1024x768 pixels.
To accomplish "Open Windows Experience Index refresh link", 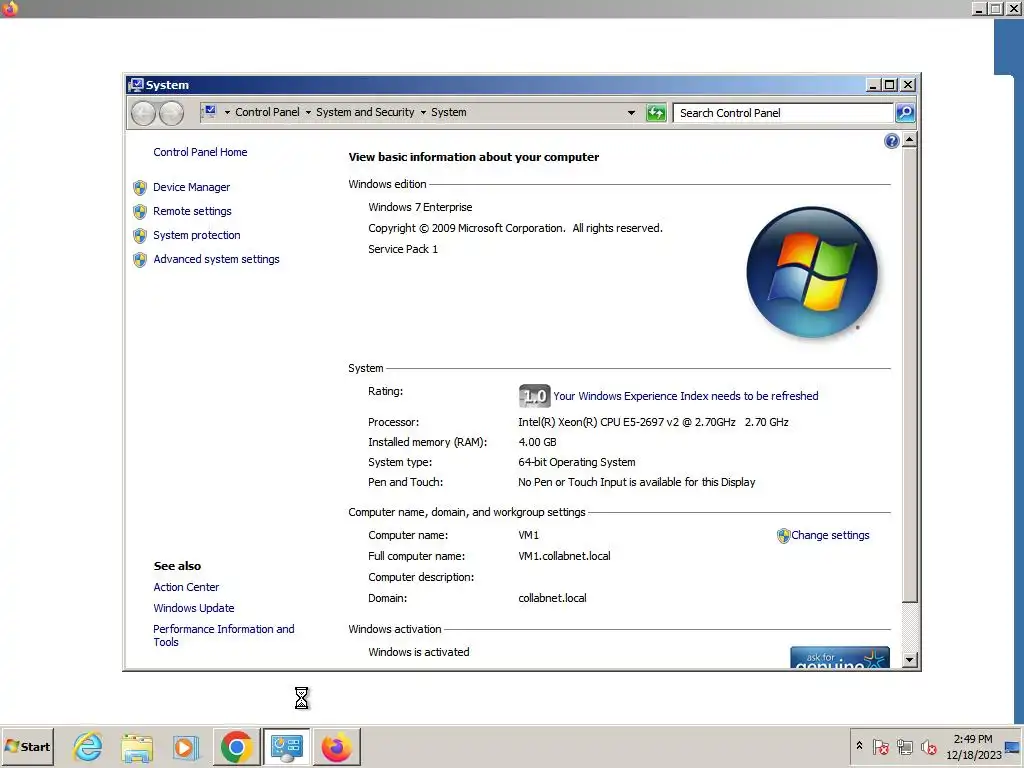I will 686,396.
